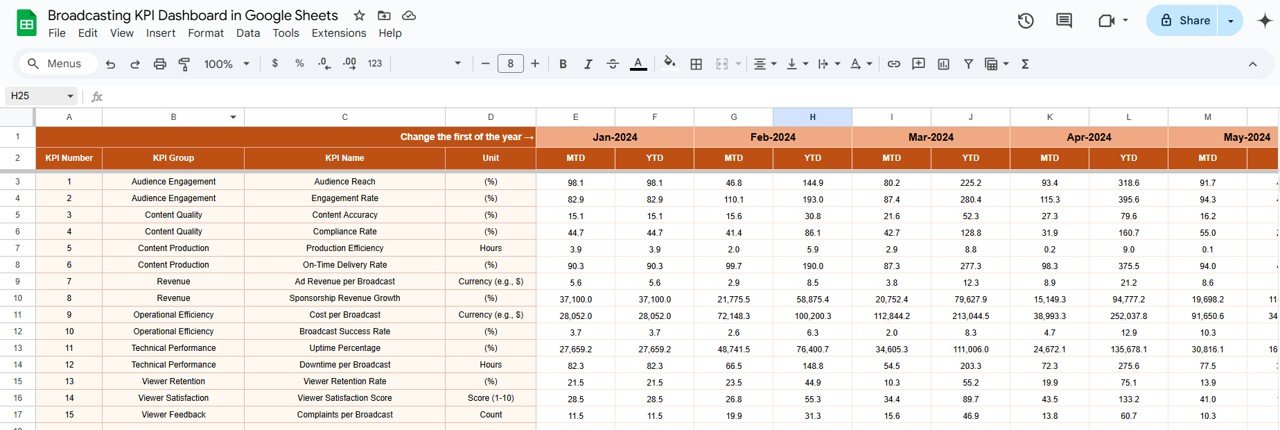Viewport: 1280px width, 430px height.
Task: Click document title Broadcasting KPI Dashboard
Action: [x=193, y=16]
